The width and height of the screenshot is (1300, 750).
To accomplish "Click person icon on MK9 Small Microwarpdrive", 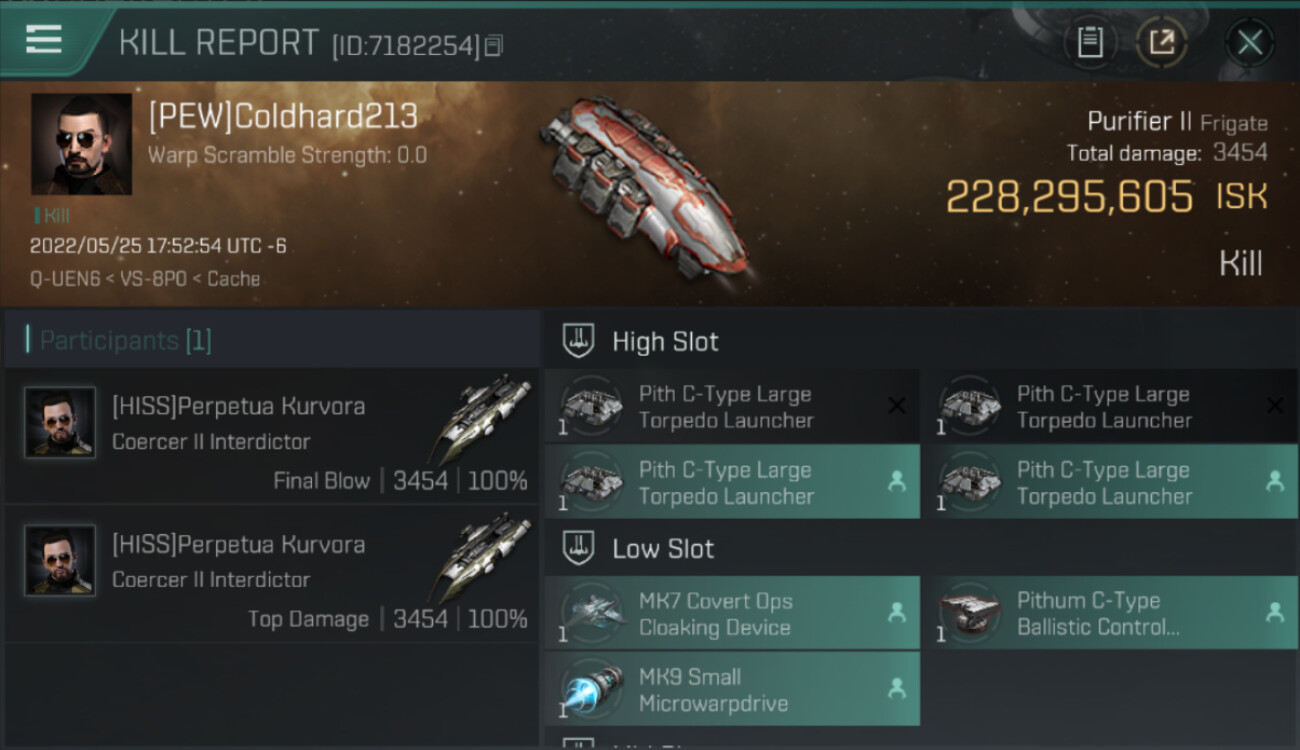I will [897, 688].
